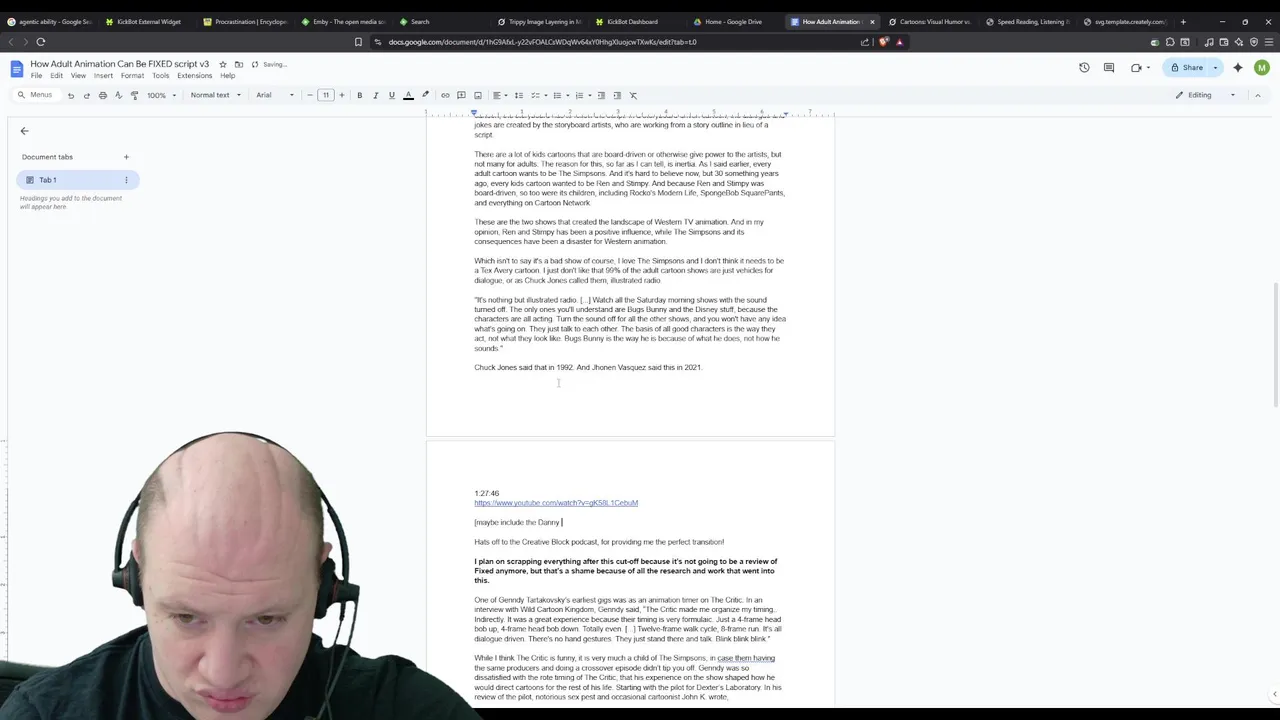Open the checklist menu

pyautogui.click(x=537, y=95)
